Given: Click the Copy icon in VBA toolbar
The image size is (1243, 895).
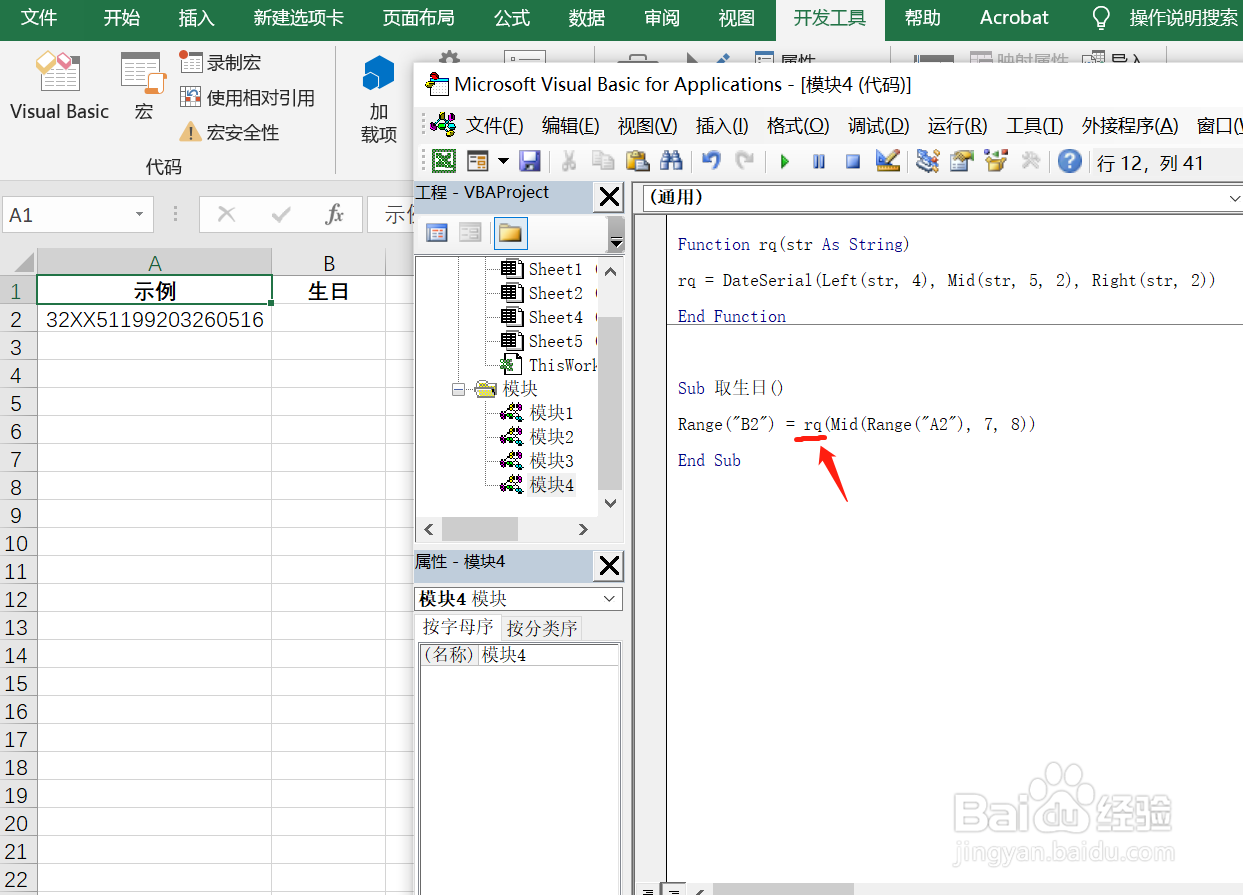Looking at the screenshot, I should pos(603,161).
